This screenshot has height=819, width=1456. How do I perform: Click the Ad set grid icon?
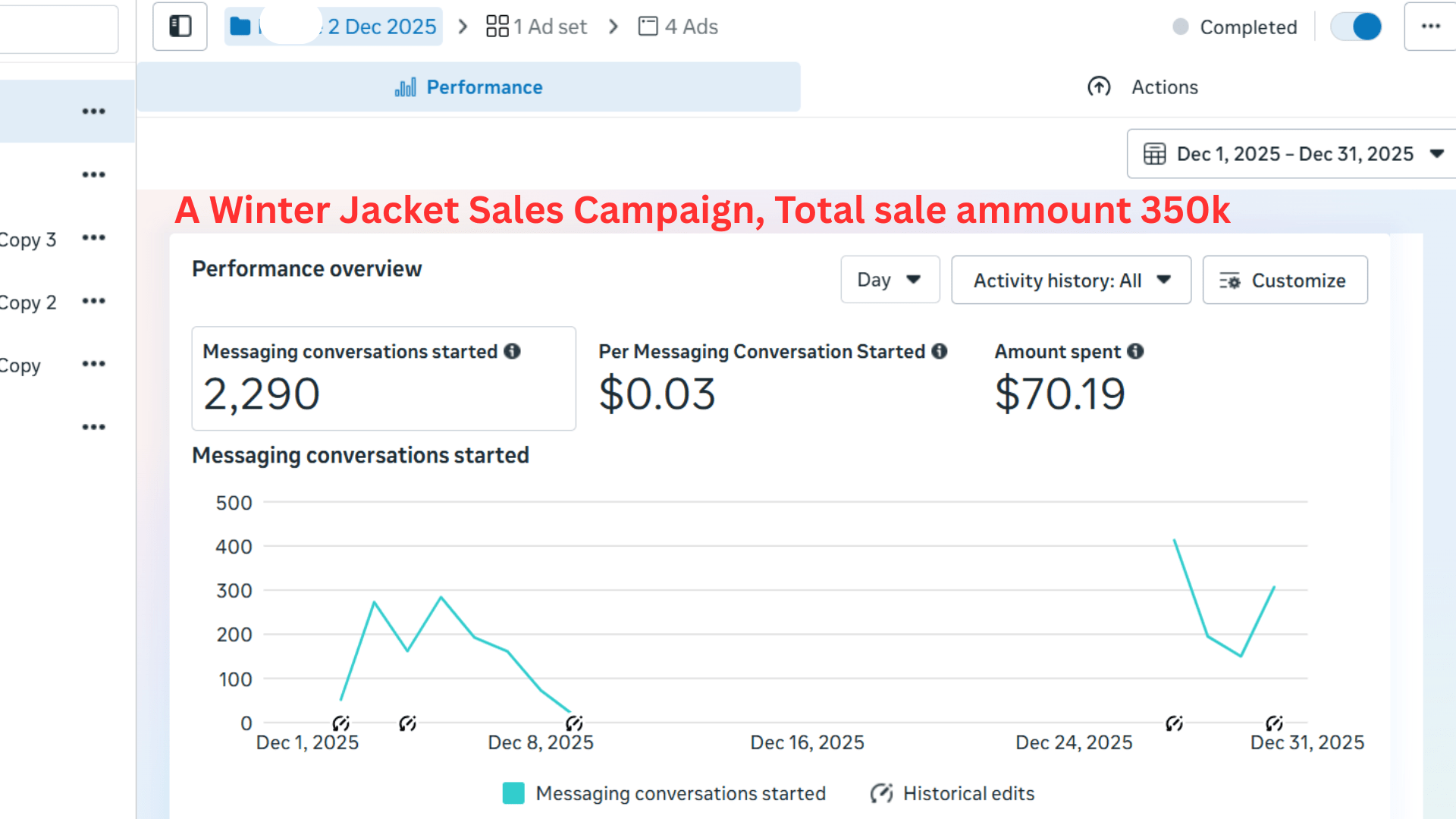497,27
